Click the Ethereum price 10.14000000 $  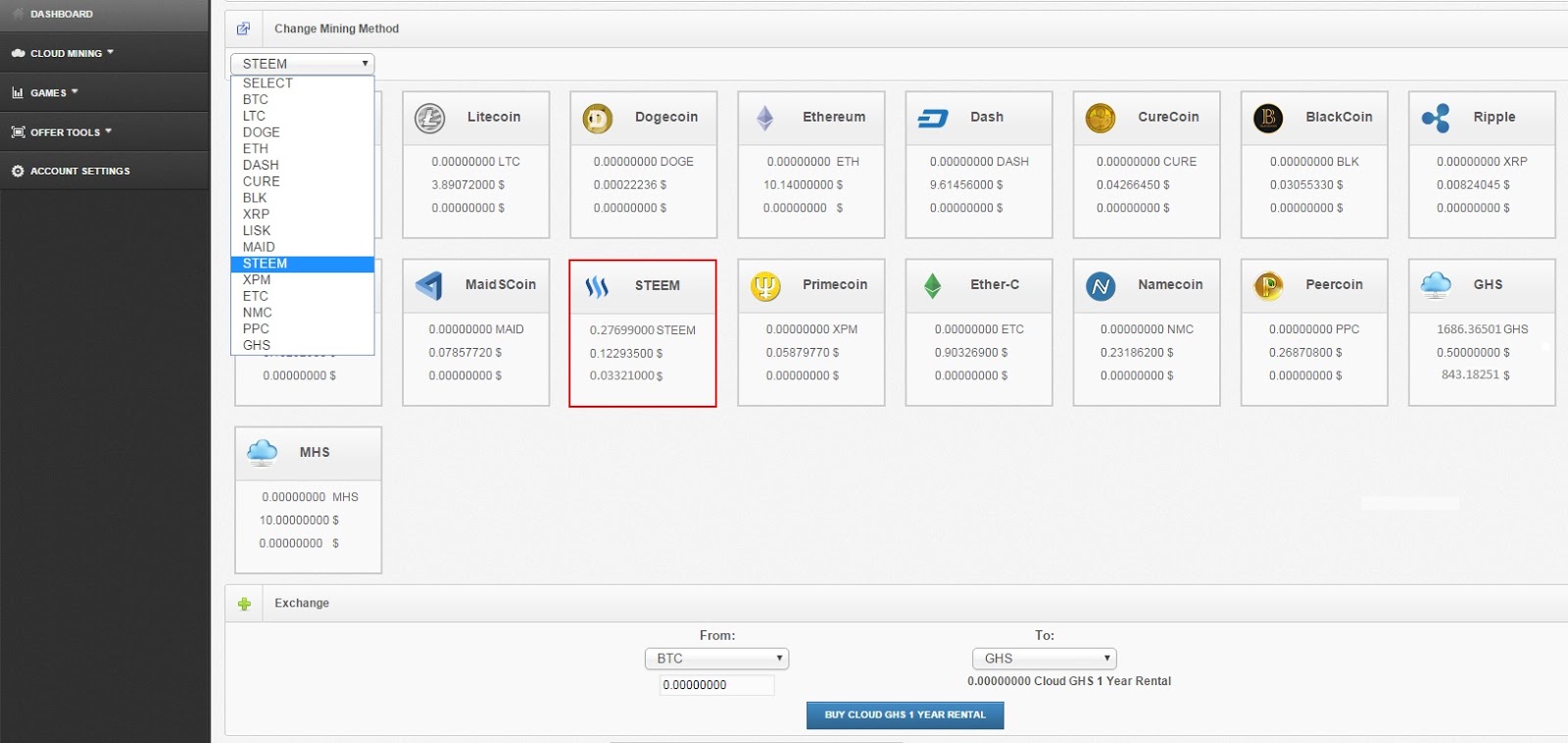pos(804,185)
